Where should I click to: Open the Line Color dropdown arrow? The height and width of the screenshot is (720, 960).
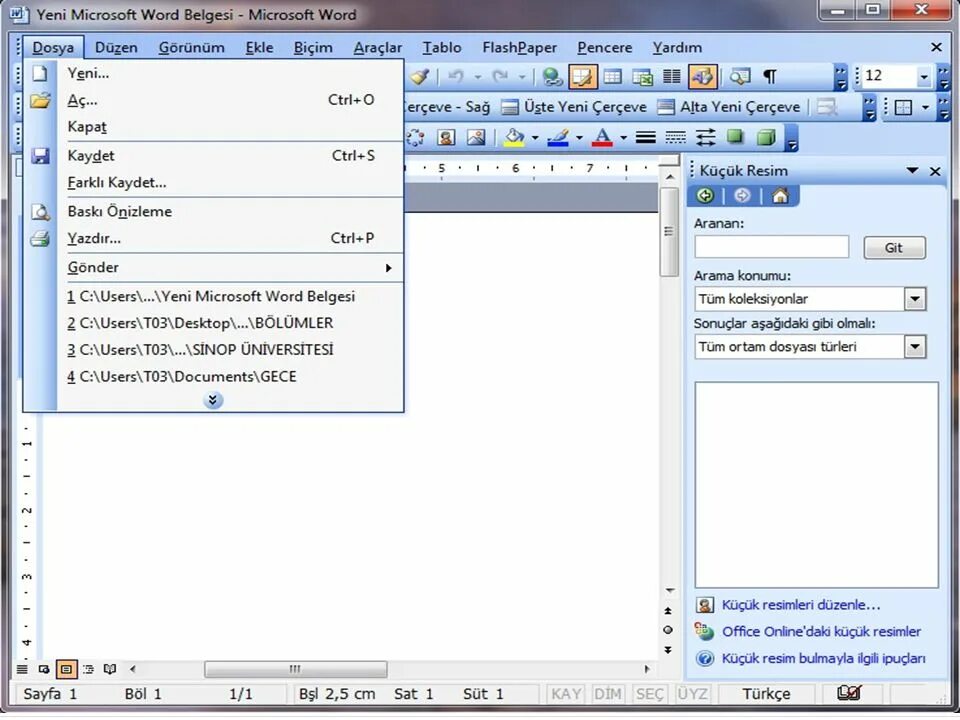coord(579,137)
